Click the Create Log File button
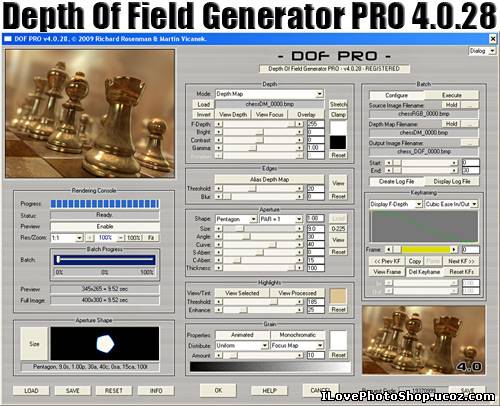This screenshot has height=406, width=500. [396, 182]
